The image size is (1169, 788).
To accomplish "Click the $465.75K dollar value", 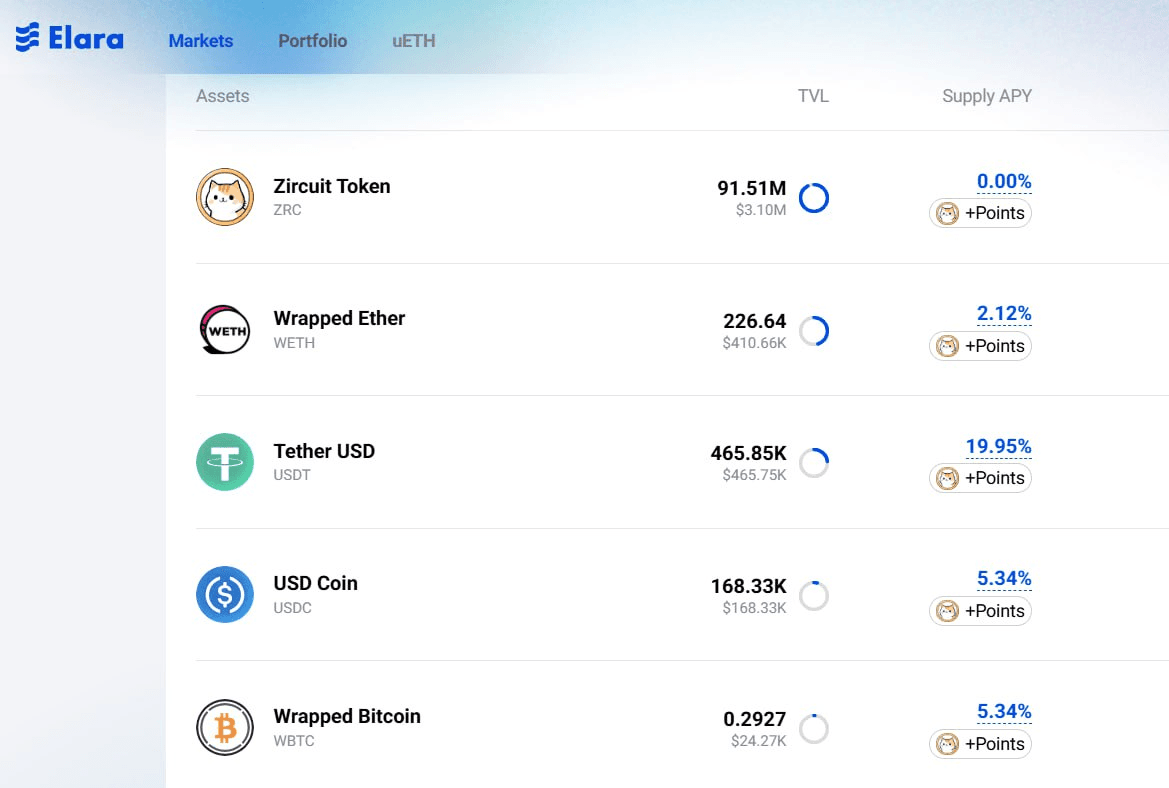I will click(754, 475).
